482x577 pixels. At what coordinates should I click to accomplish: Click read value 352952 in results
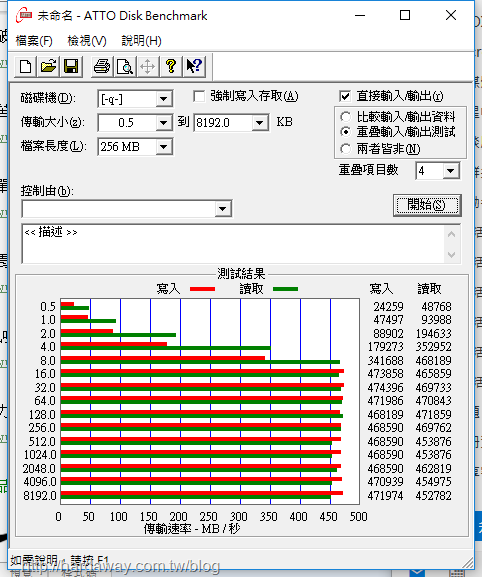point(433,347)
